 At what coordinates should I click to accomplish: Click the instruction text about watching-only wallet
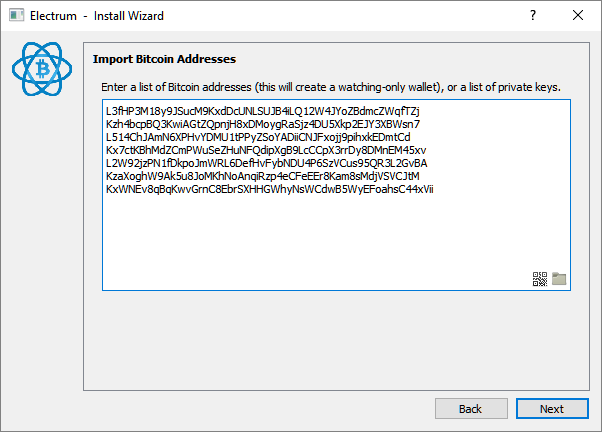[331, 88]
